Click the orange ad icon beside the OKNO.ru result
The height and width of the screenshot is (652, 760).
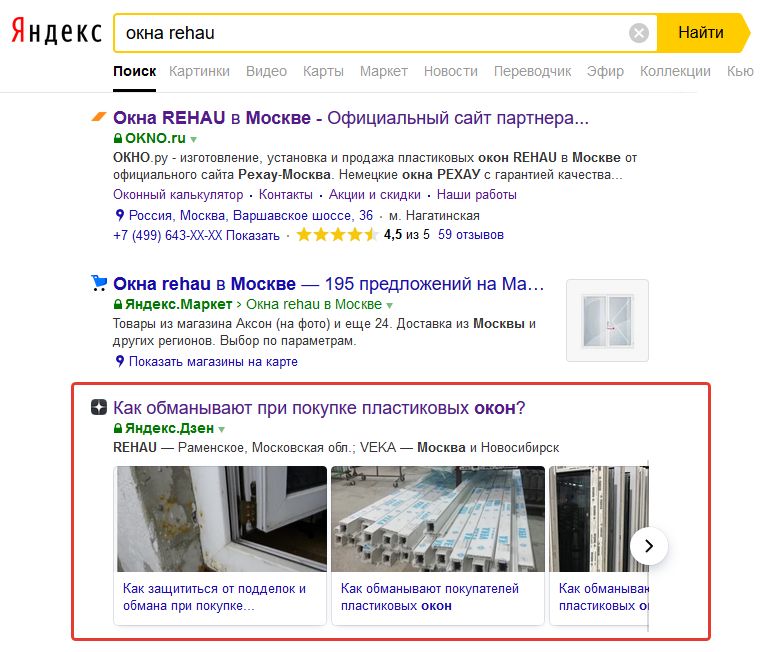(99, 118)
